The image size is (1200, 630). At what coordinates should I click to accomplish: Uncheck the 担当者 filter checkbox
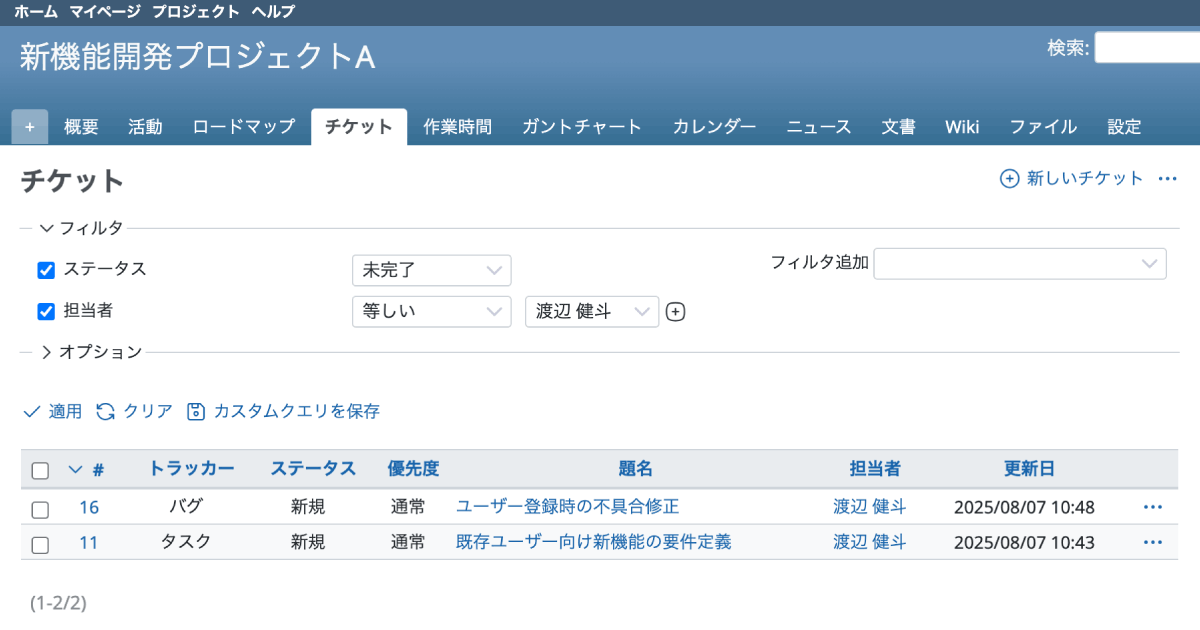coord(45,311)
